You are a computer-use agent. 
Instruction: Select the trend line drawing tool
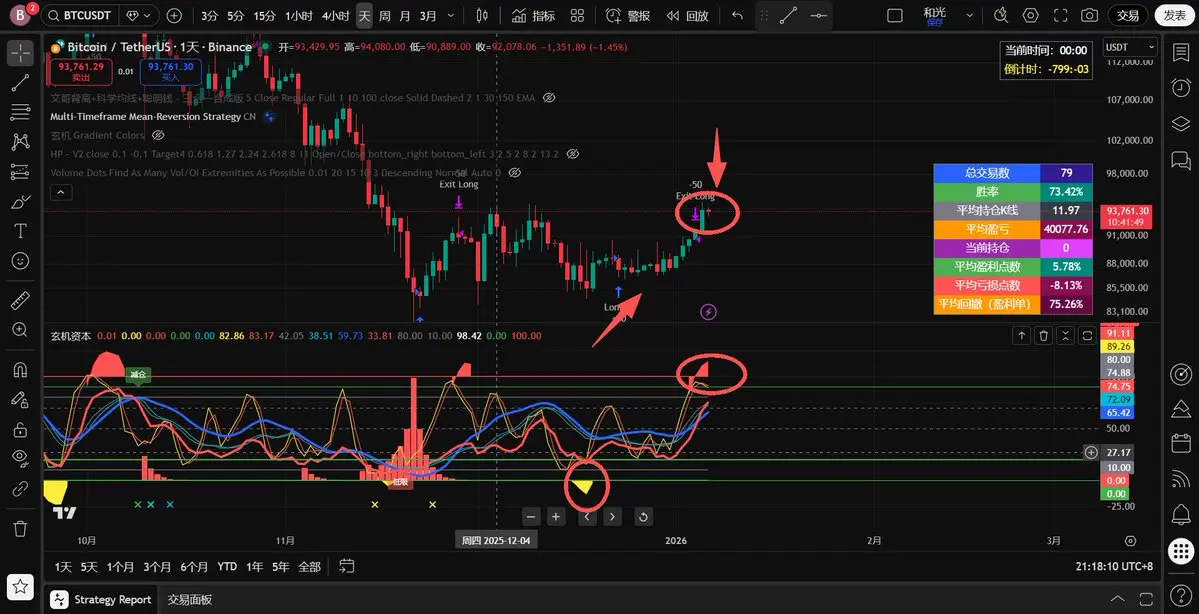tap(21, 83)
